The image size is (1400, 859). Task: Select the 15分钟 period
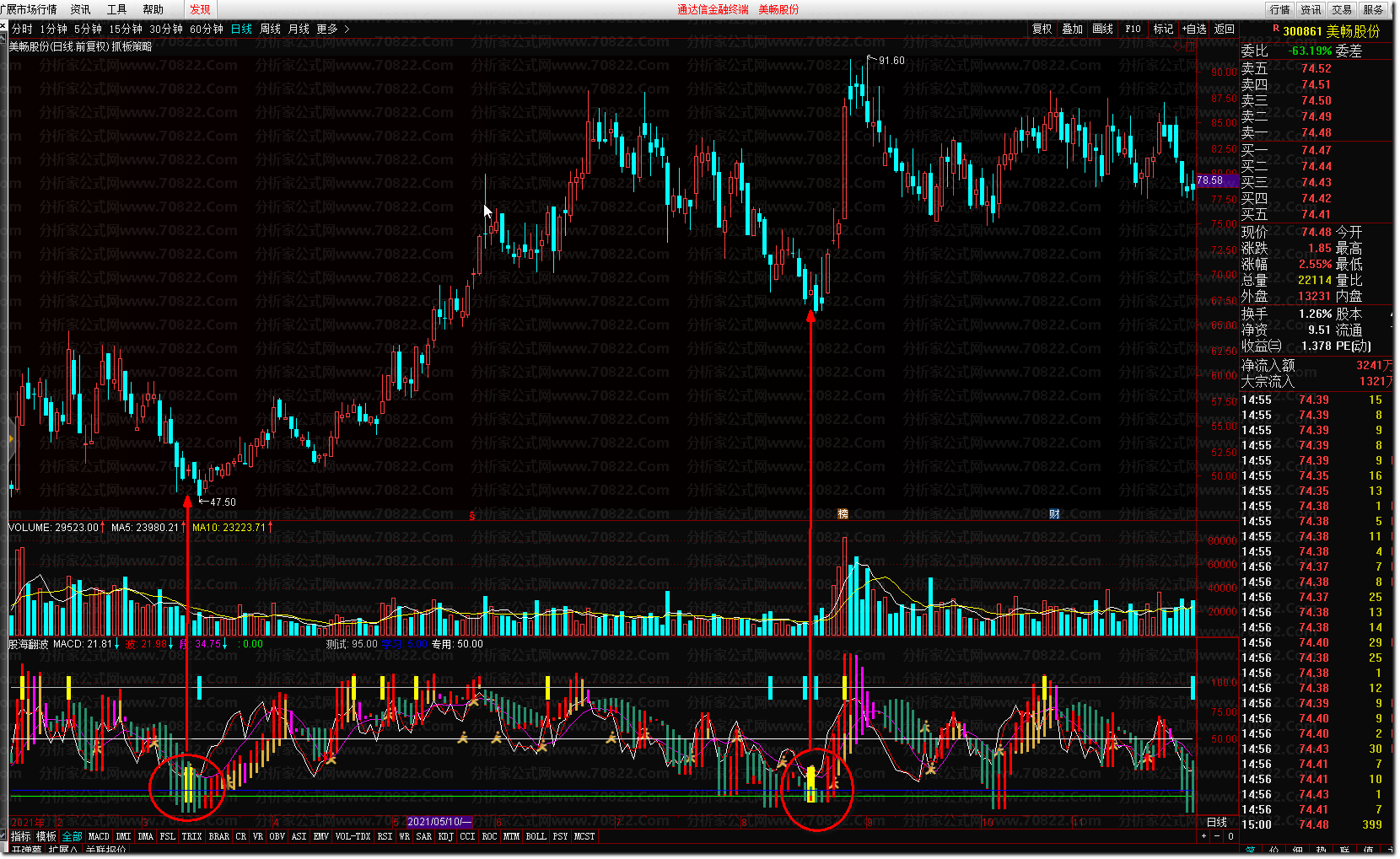pos(126,29)
